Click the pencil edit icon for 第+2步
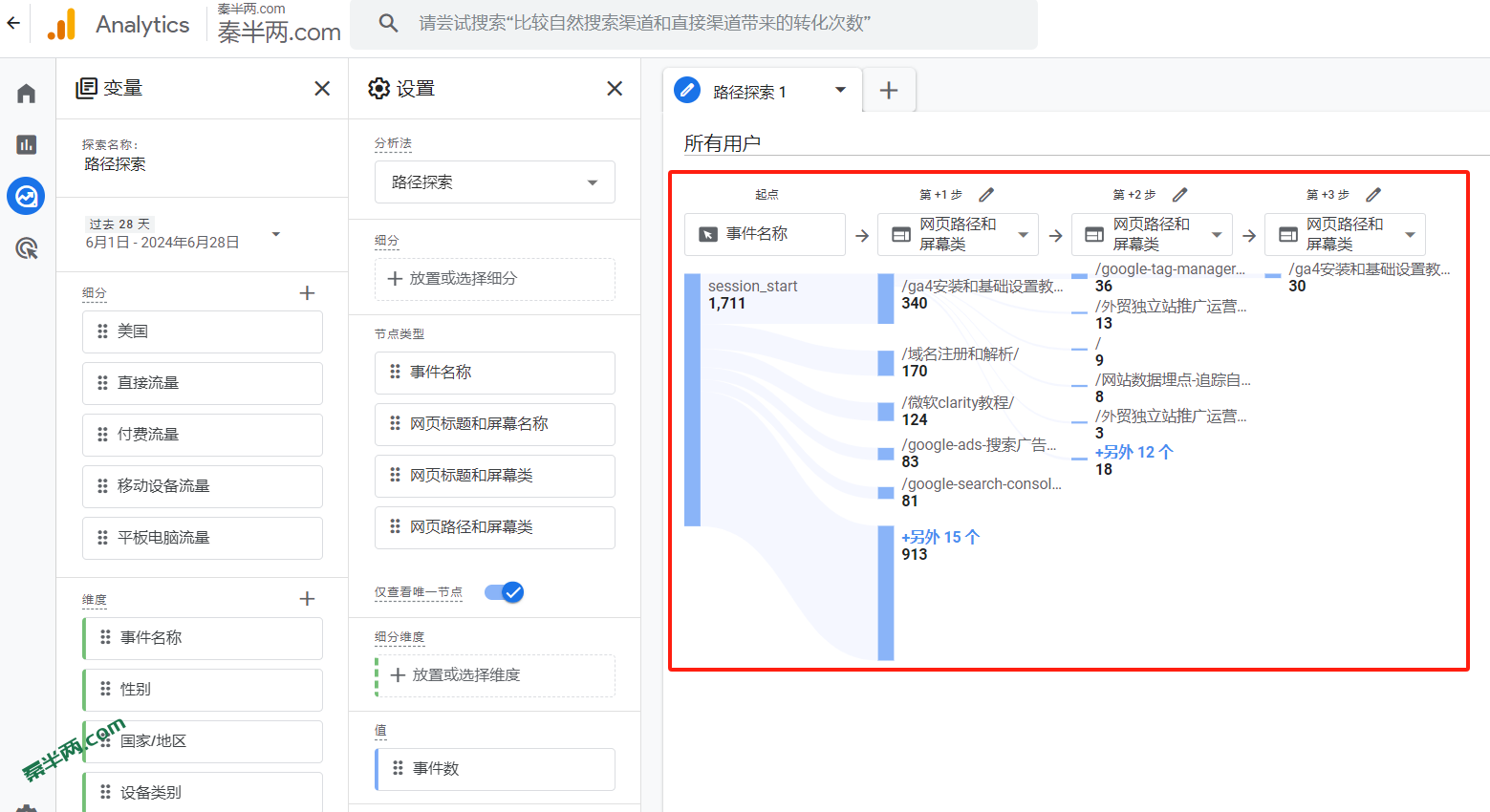1490x812 pixels. pos(1179,194)
